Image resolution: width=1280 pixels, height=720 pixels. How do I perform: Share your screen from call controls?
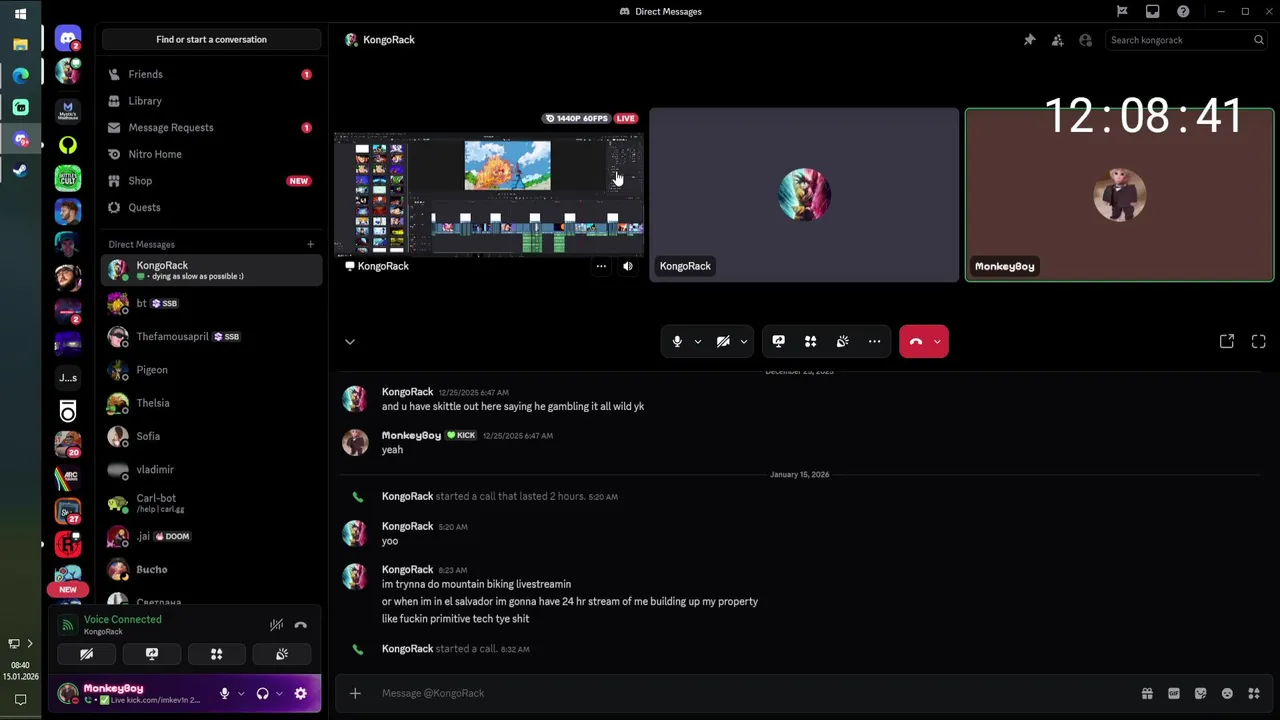(x=779, y=342)
